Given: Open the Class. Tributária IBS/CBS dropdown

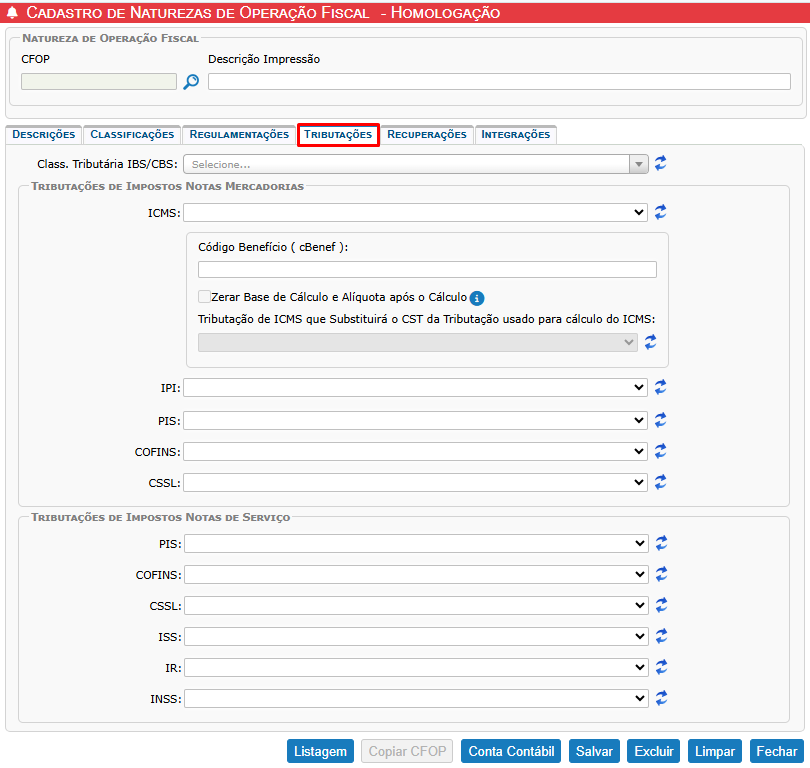Looking at the screenshot, I should pyautogui.click(x=415, y=164).
